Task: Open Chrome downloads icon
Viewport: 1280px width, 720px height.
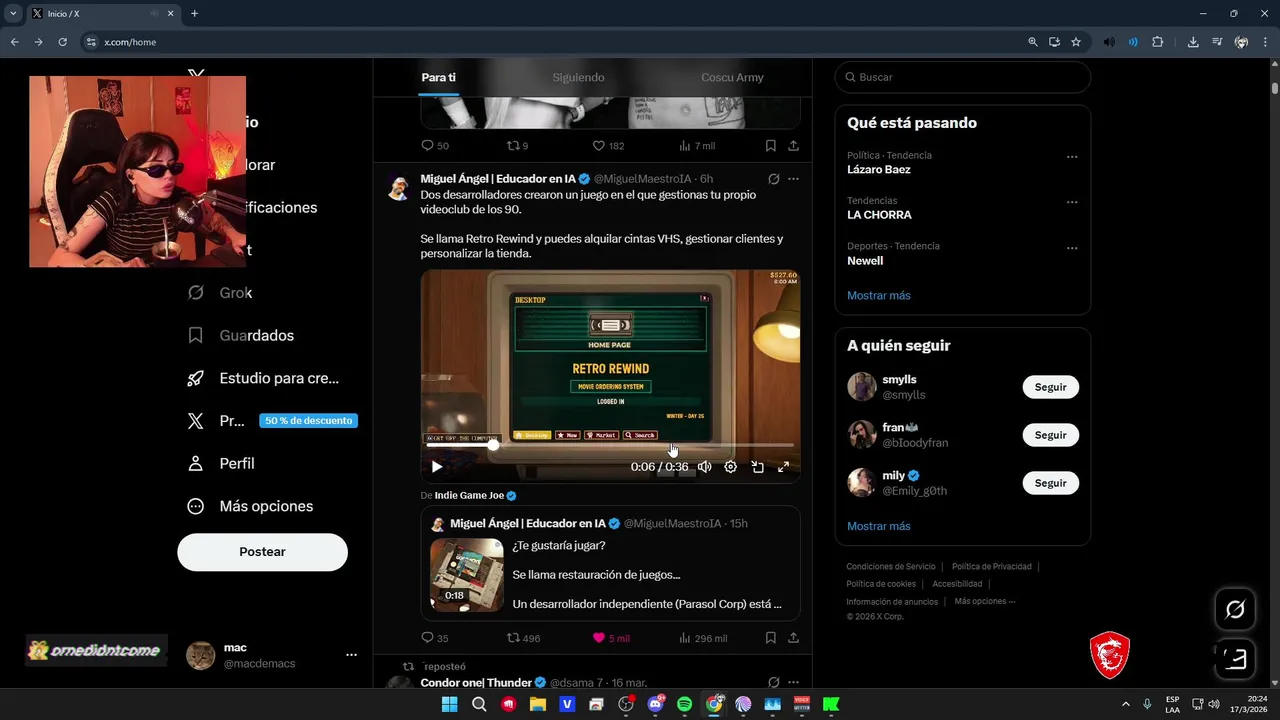Action: (x=1193, y=42)
